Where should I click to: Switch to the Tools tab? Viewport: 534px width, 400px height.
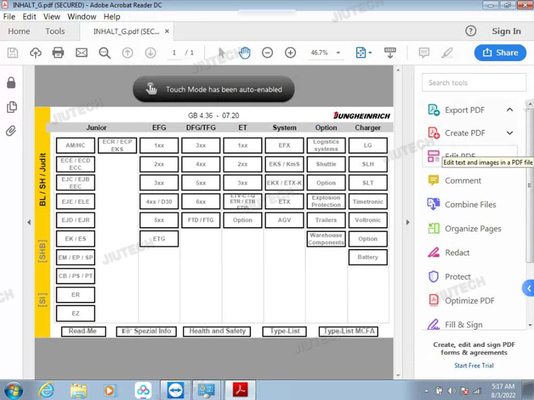coord(55,31)
